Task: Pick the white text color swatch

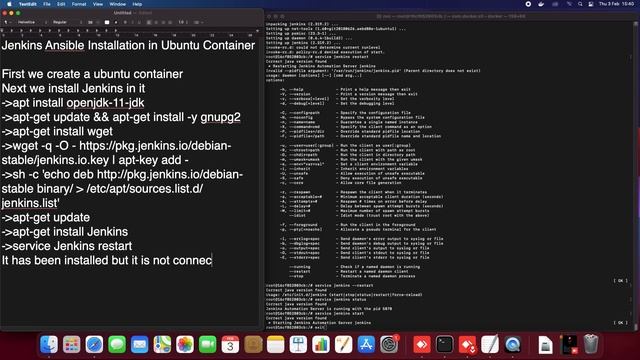Action: [107, 22]
